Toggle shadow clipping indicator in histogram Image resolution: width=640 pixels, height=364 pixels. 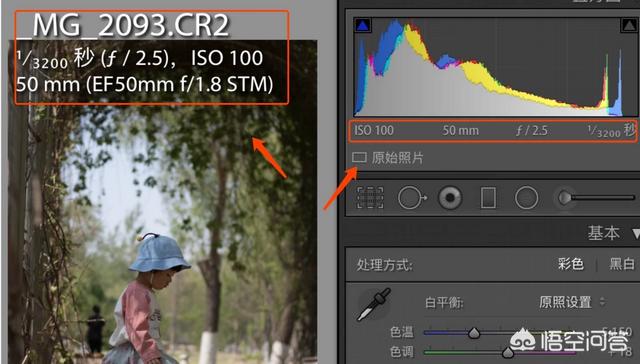point(362,26)
